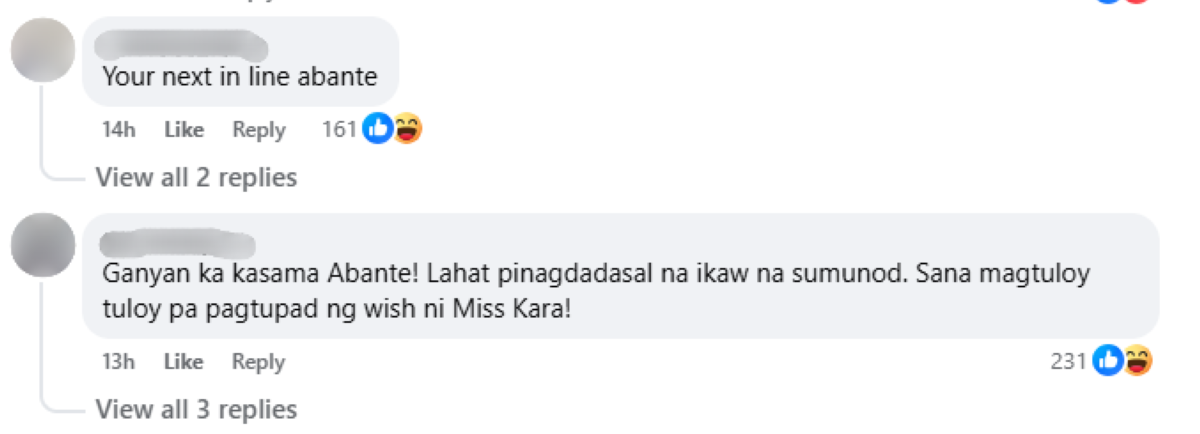
Task: Click the blue like reaction icon on first comment
Action: click(x=378, y=129)
